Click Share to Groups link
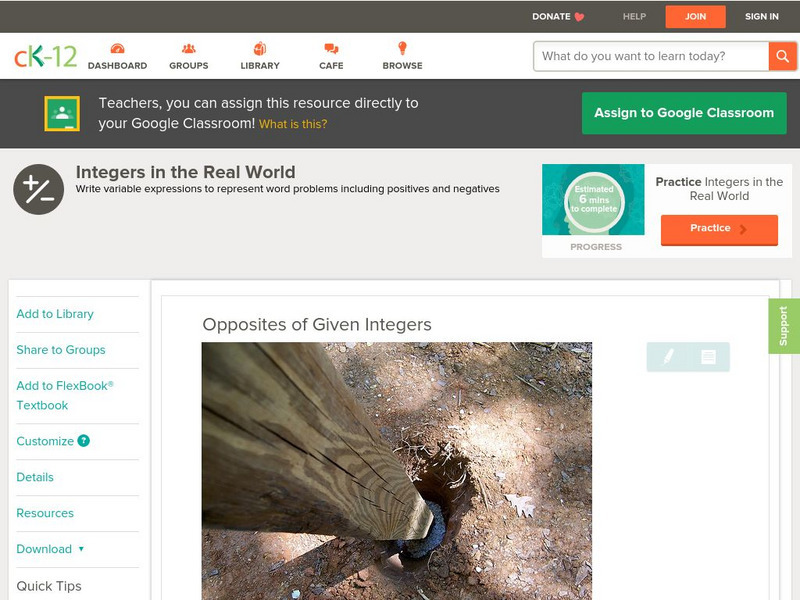800x600 pixels. [x=61, y=350]
